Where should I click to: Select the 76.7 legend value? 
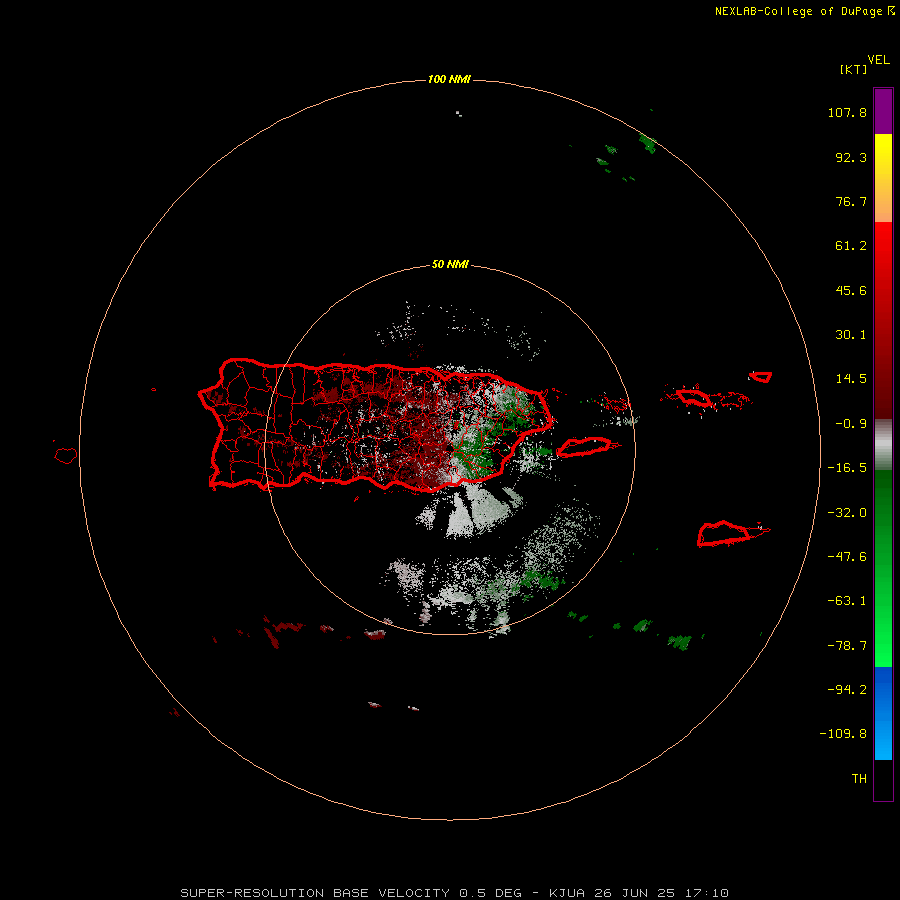pyautogui.click(x=851, y=201)
